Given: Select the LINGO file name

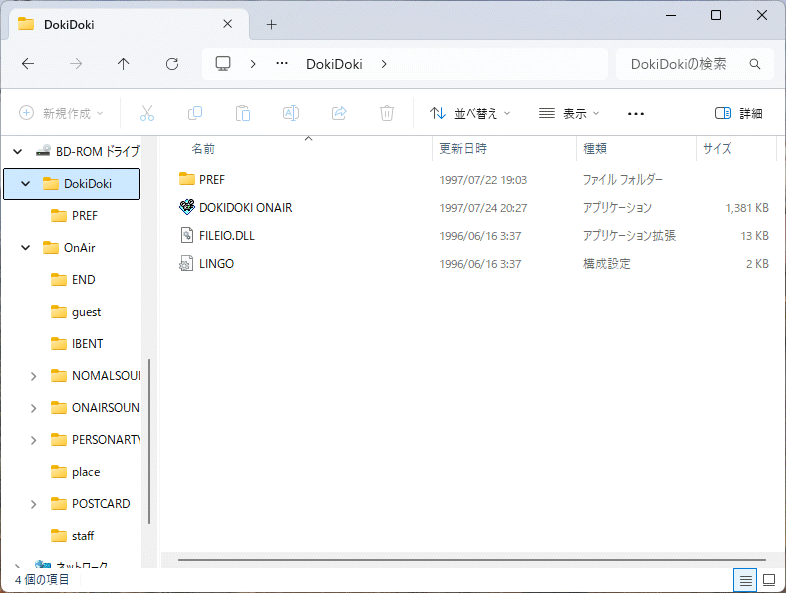Looking at the screenshot, I should [216, 264].
